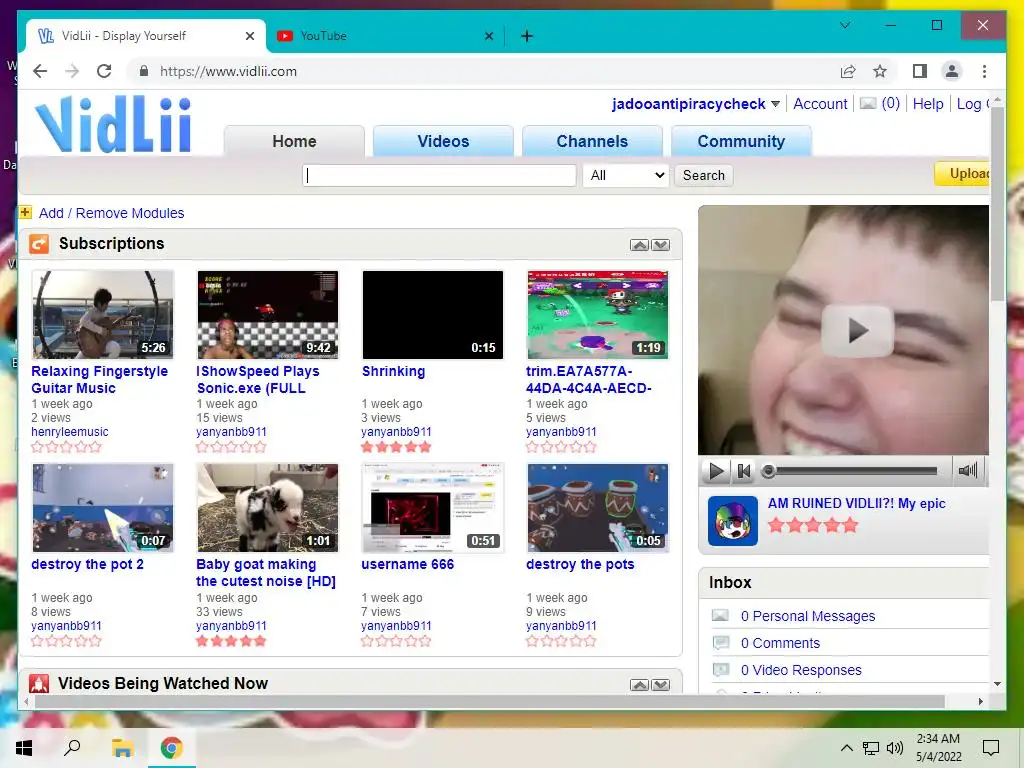This screenshot has height=768, width=1024.
Task: Bookmark this page with the star icon
Action: coord(880,71)
